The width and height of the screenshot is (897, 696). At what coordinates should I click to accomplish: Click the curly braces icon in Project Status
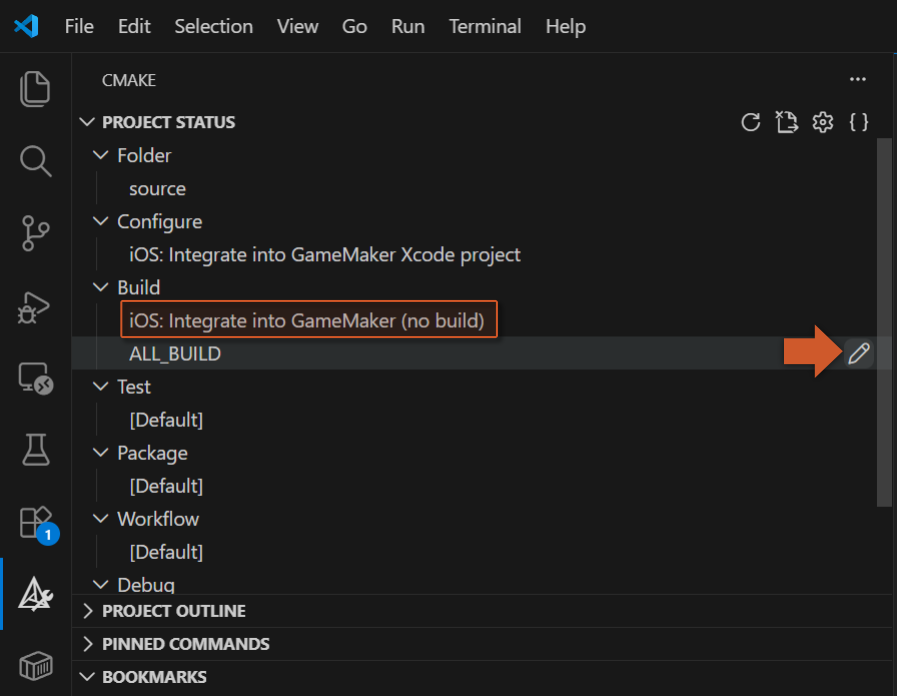859,122
